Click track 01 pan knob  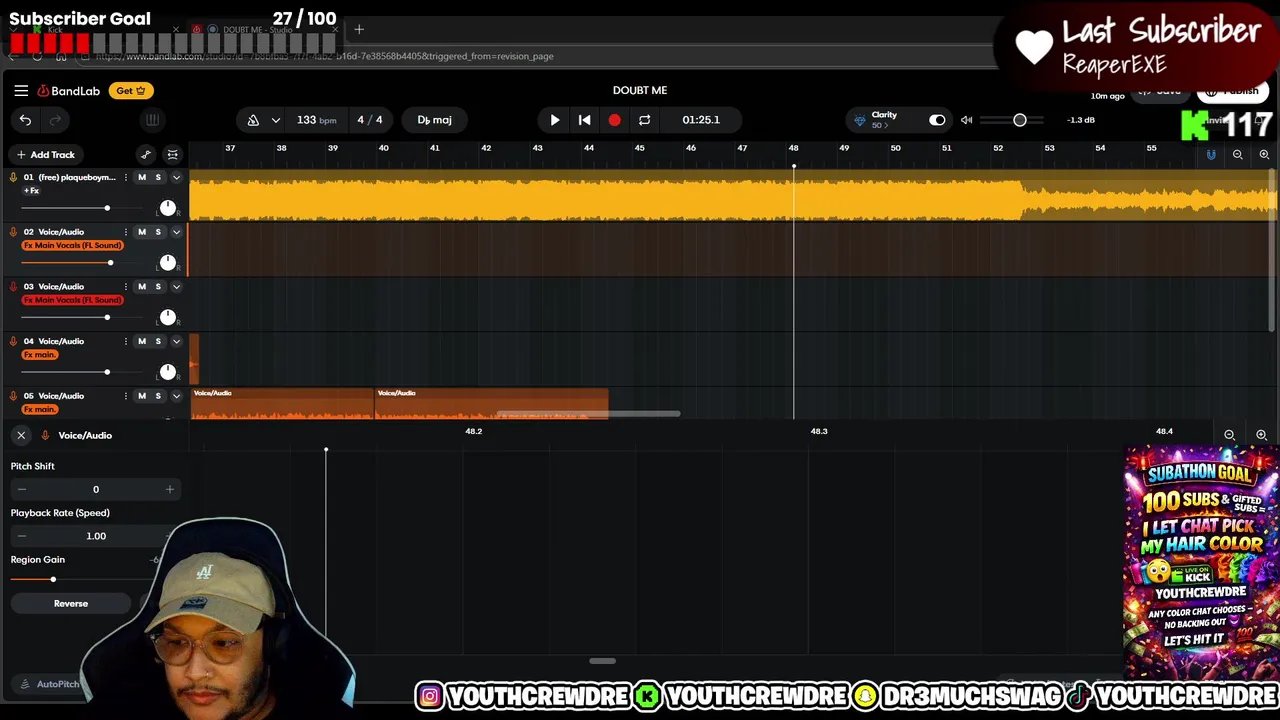tap(167, 208)
